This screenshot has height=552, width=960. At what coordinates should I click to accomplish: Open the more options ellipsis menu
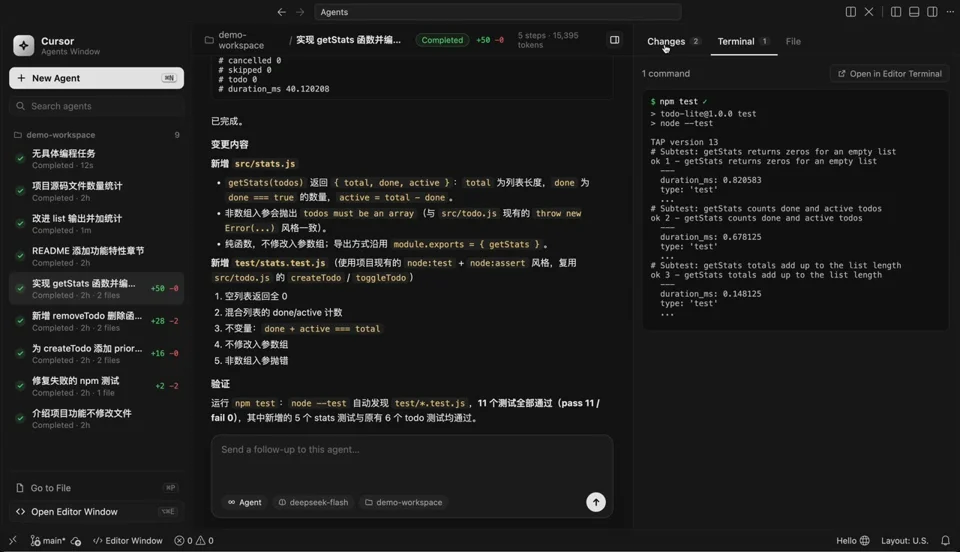[950, 12]
